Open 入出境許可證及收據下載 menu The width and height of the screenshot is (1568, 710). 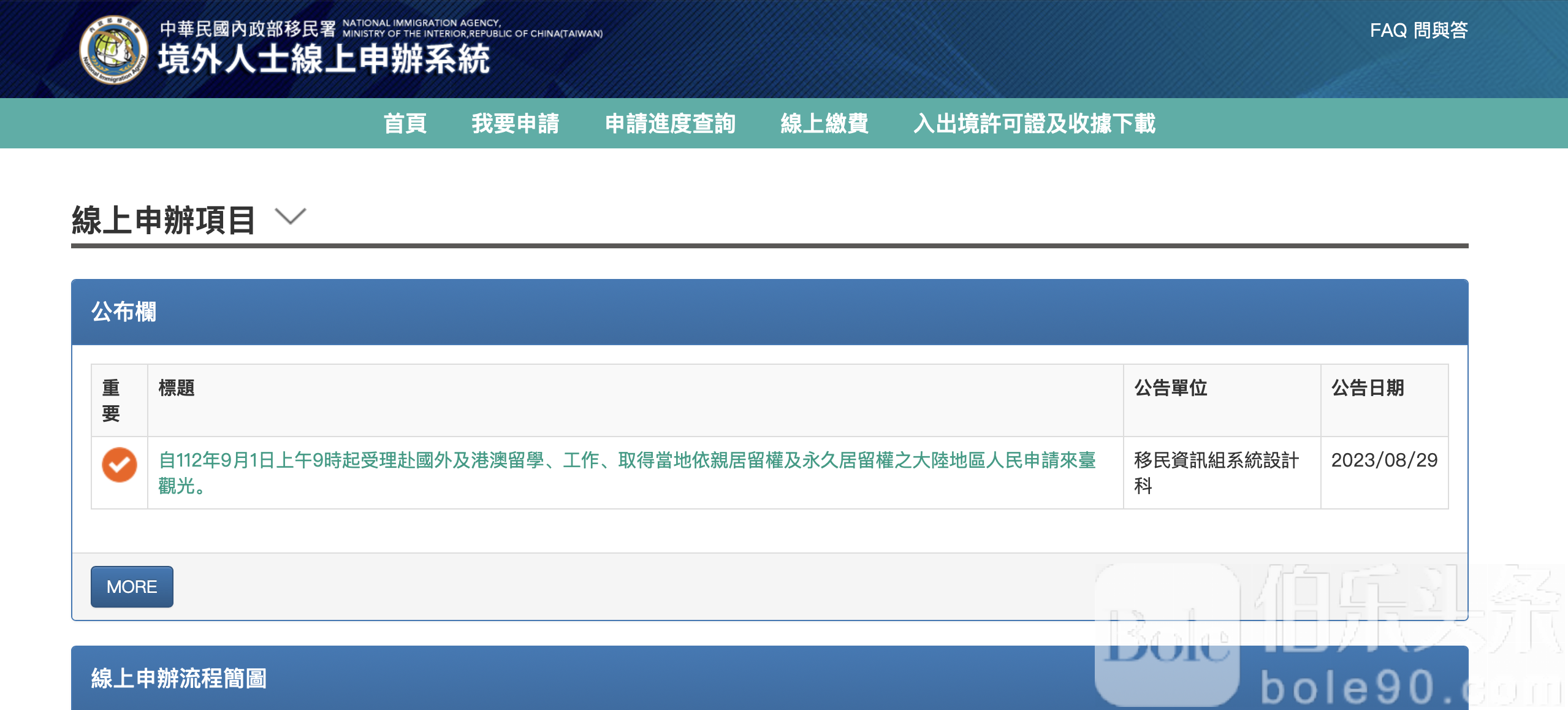(1034, 123)
